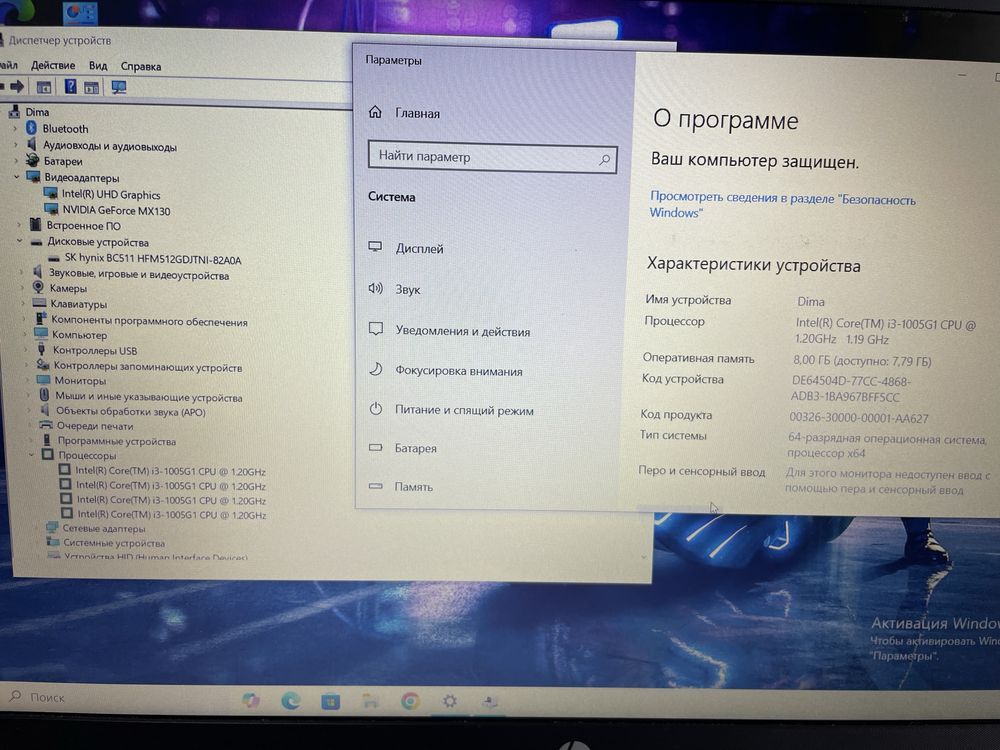Click the Bluetooth icon in device tree

(31, 128)
